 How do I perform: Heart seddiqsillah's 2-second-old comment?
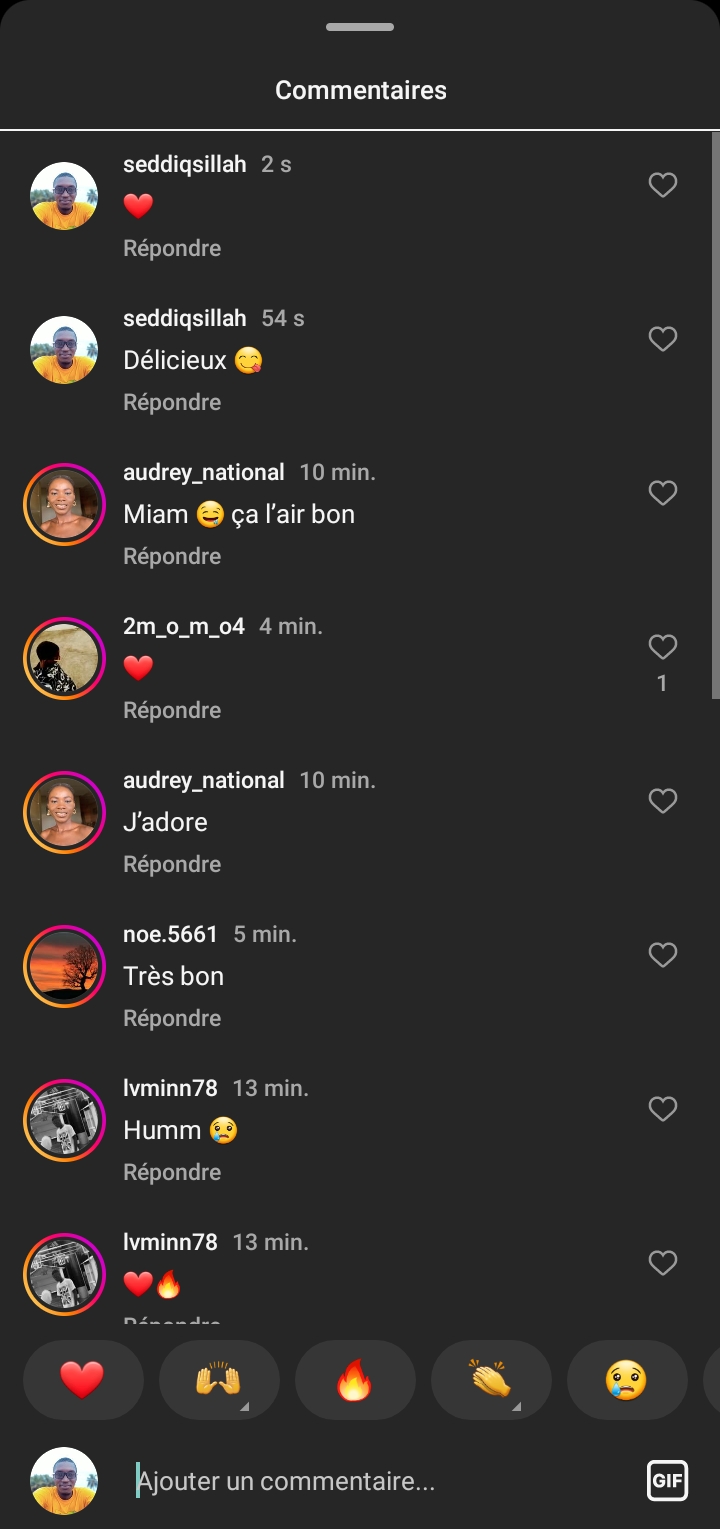[x=663, y=185]
